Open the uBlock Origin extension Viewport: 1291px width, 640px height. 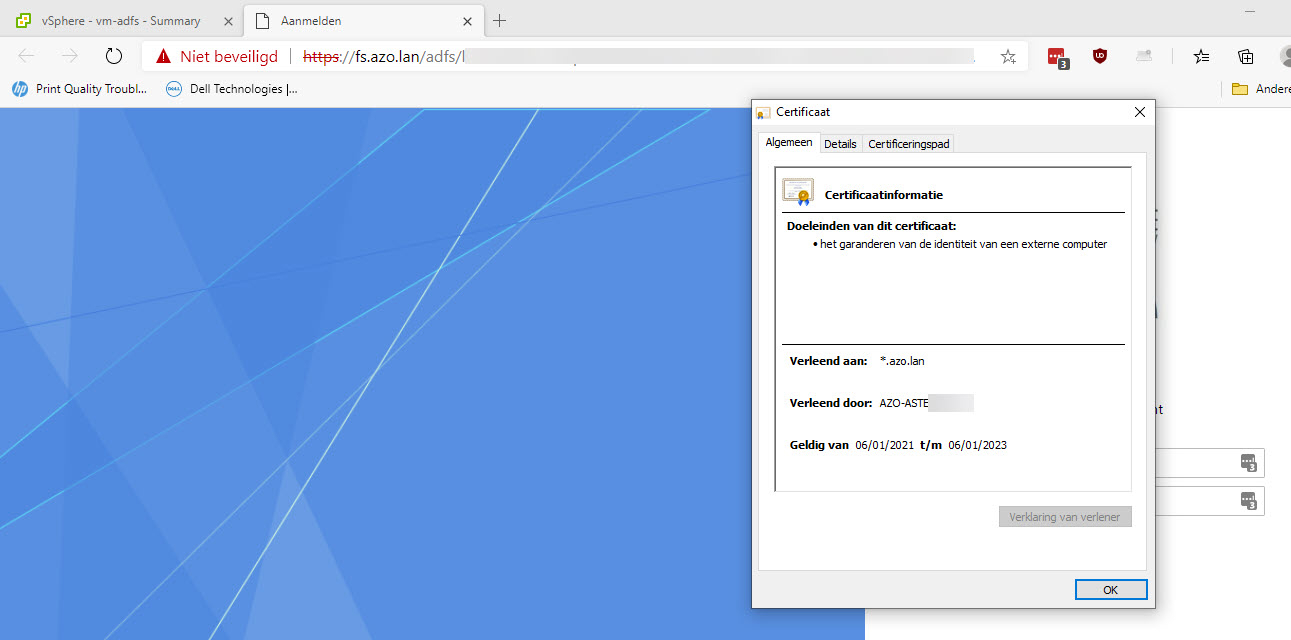pyautogui.click(x=1100, y=56)
